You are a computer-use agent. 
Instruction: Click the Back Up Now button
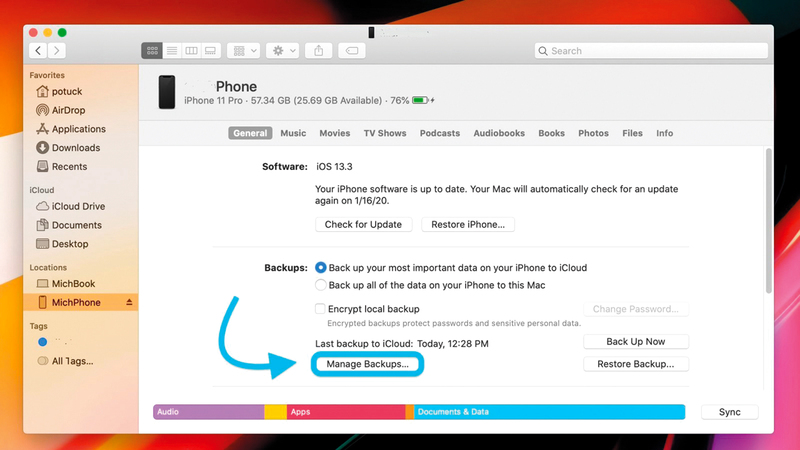(x=635, y=342)
